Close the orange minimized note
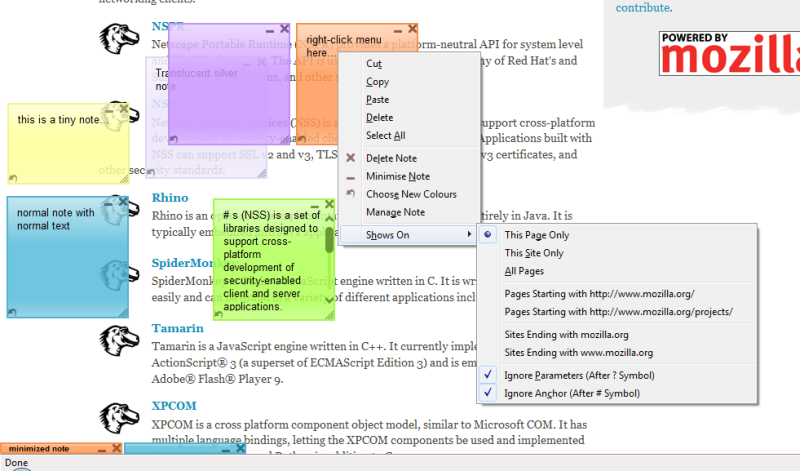The height and width of the screenshot is (471, 800). pos(116,448)
